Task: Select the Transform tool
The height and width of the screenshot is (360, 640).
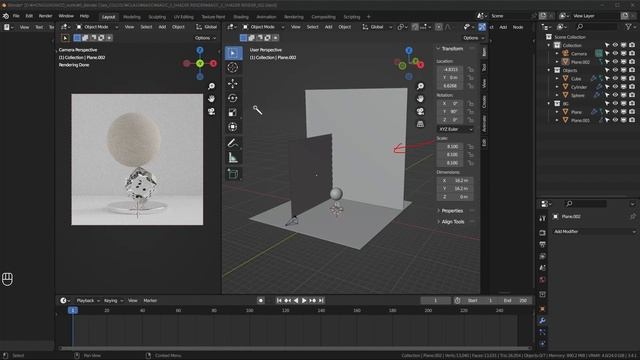Action: [233, 127]
